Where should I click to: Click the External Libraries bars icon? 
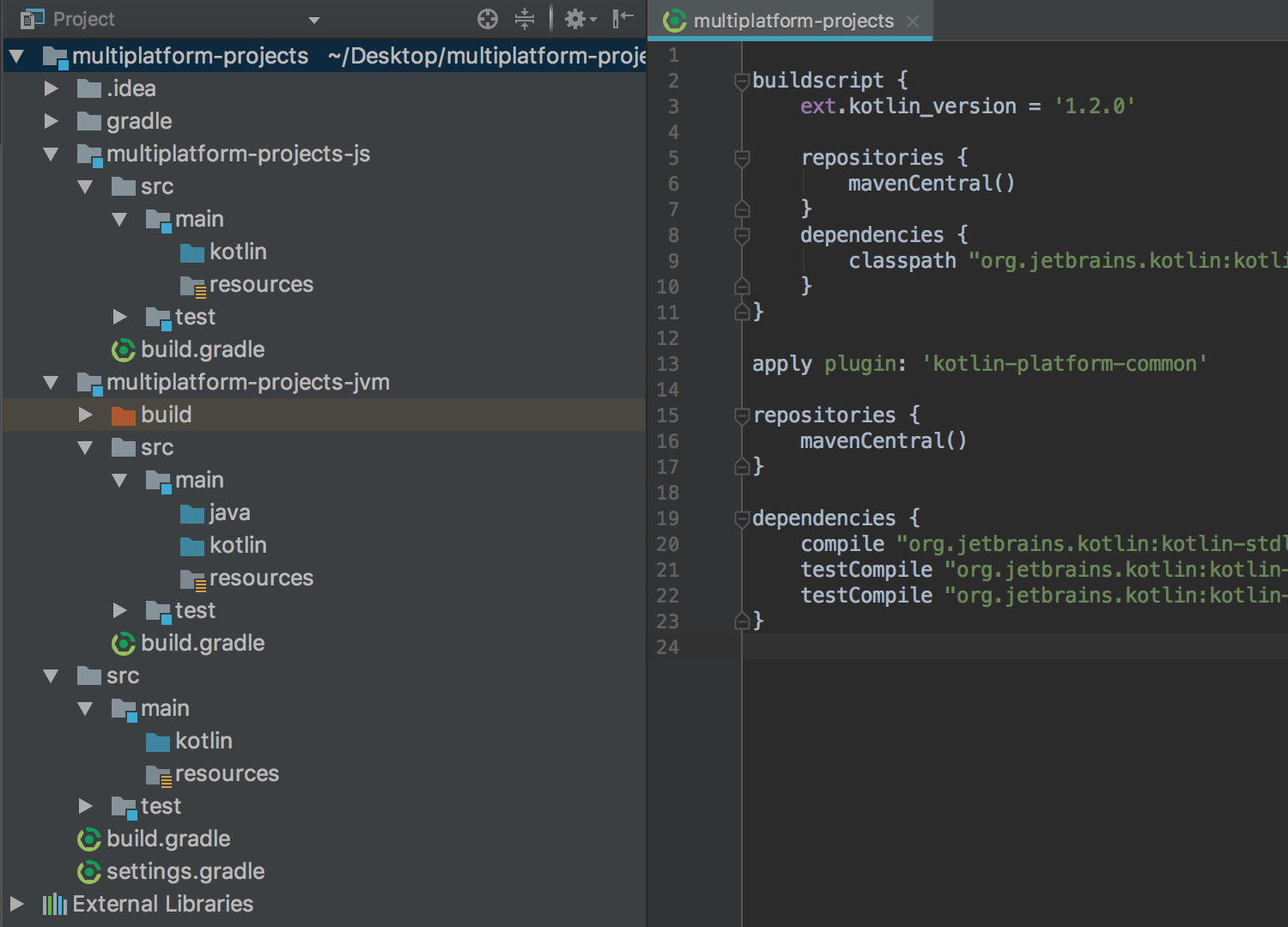pyautogui.click(x=55, y=904)
